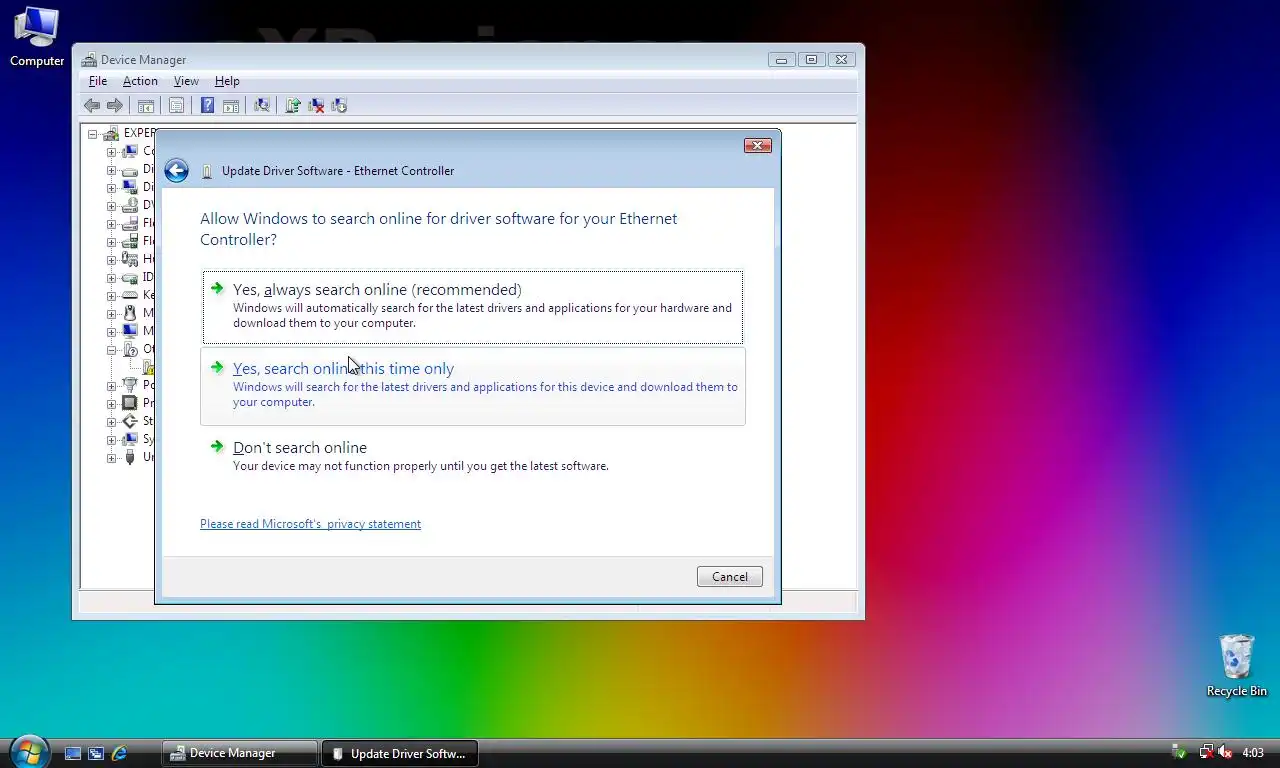
Task: Click the Update Driver Software toolbar icon
Action: [x=293, y=105]
